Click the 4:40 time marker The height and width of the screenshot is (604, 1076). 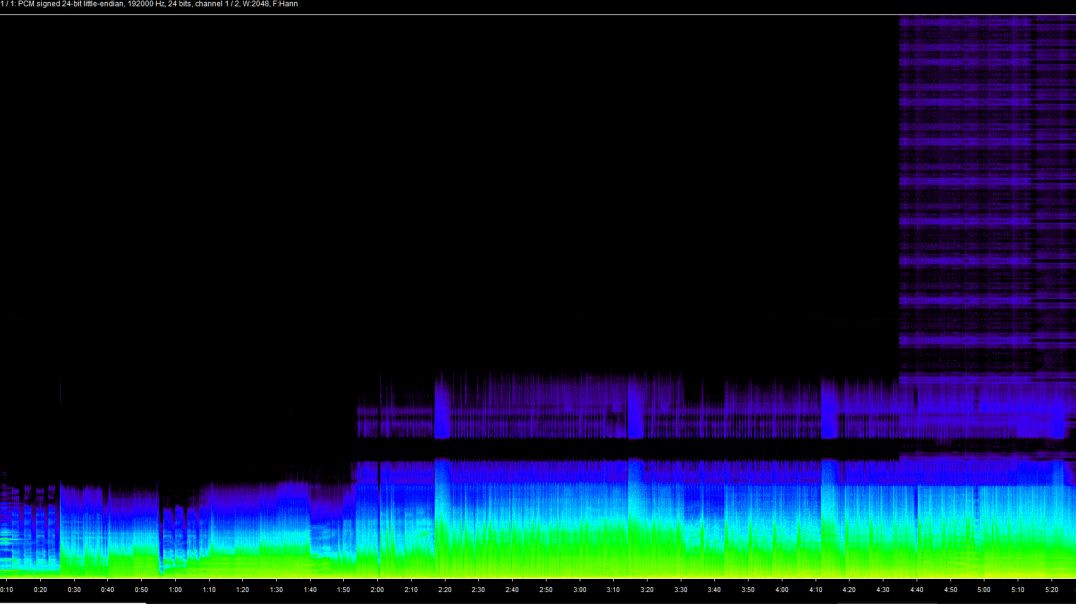(916, 590)
